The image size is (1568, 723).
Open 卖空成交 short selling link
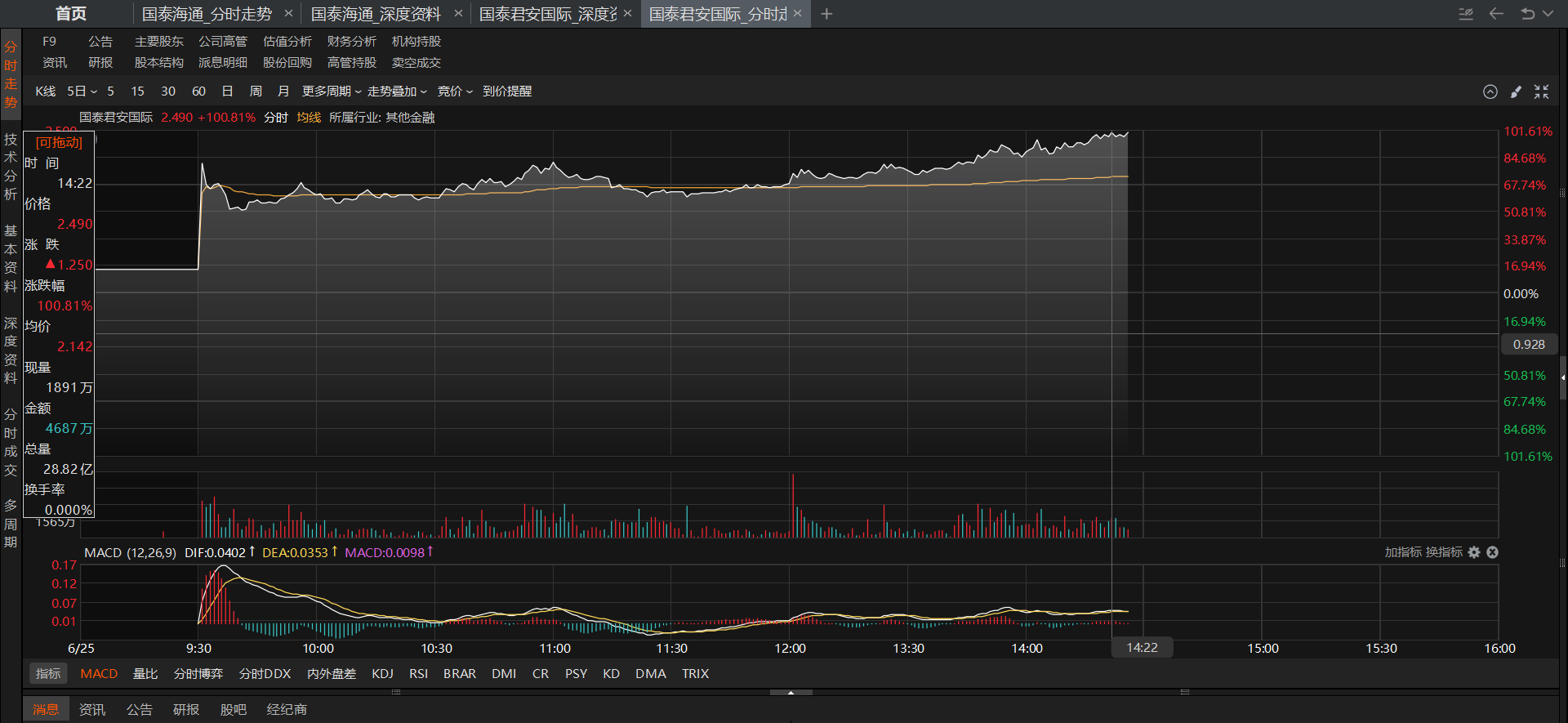(416, 63)
